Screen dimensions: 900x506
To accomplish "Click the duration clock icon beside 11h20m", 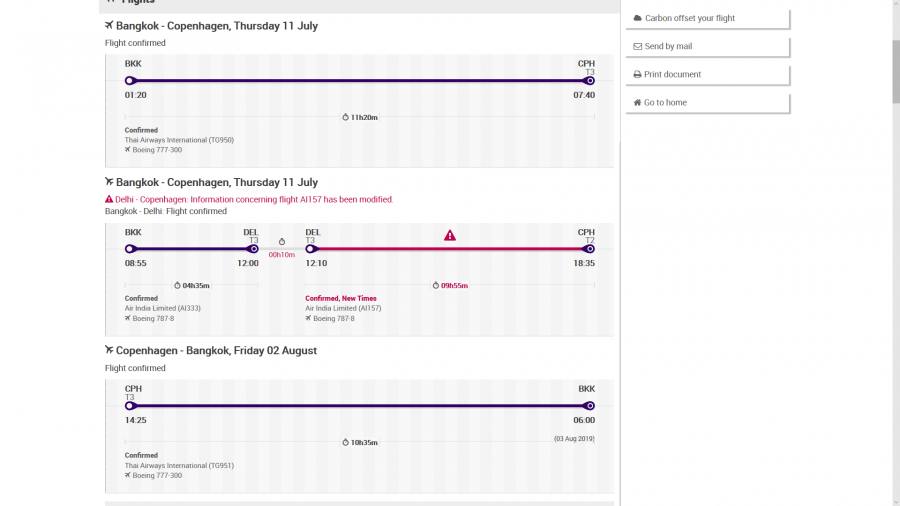I will [x=345, y=117].
